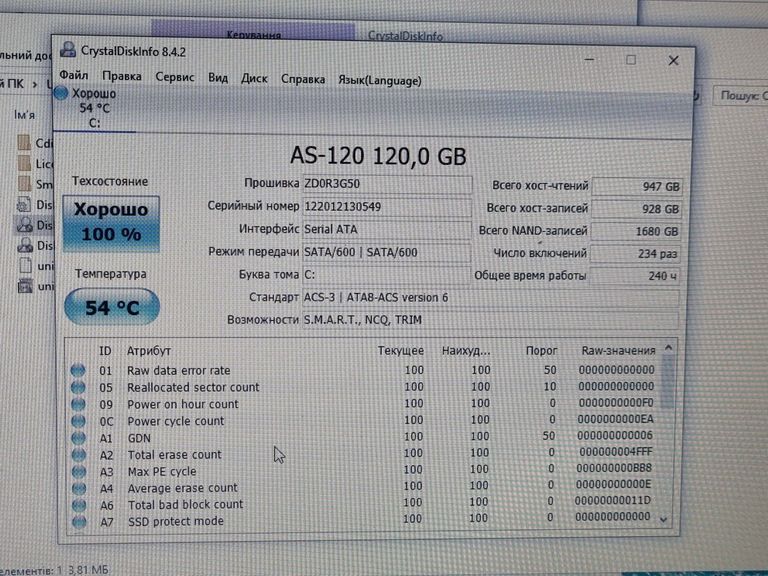The height and width of the screenshot is (576, 768).
Task: Click the Буква тома field C:
Action: 386,275
